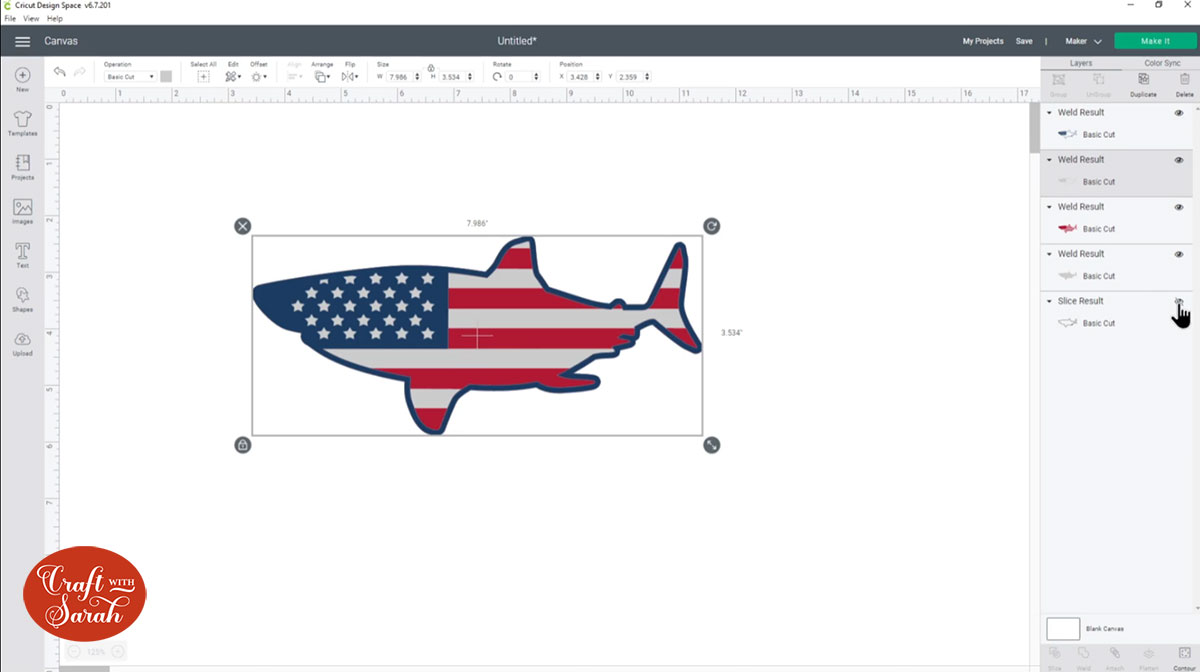Collapse the selected highlighted Weld Result layer
Viewport: 1200px width, 672px height.
tap(1049, 160)
